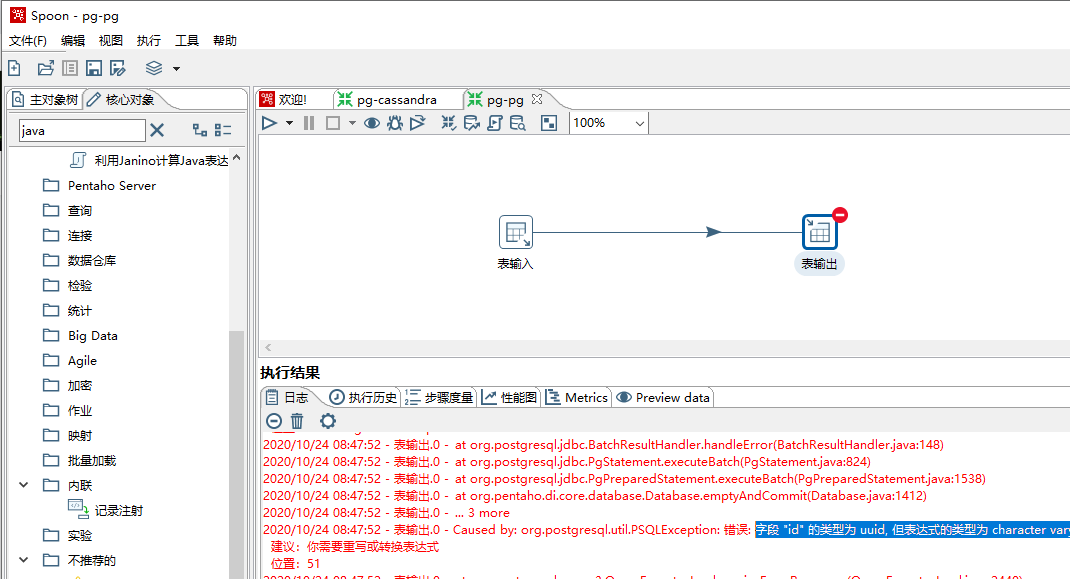Viewport: 1070px width, 579px height.
Task: Select the 表输入 step on the canvas
Action: 516,231
